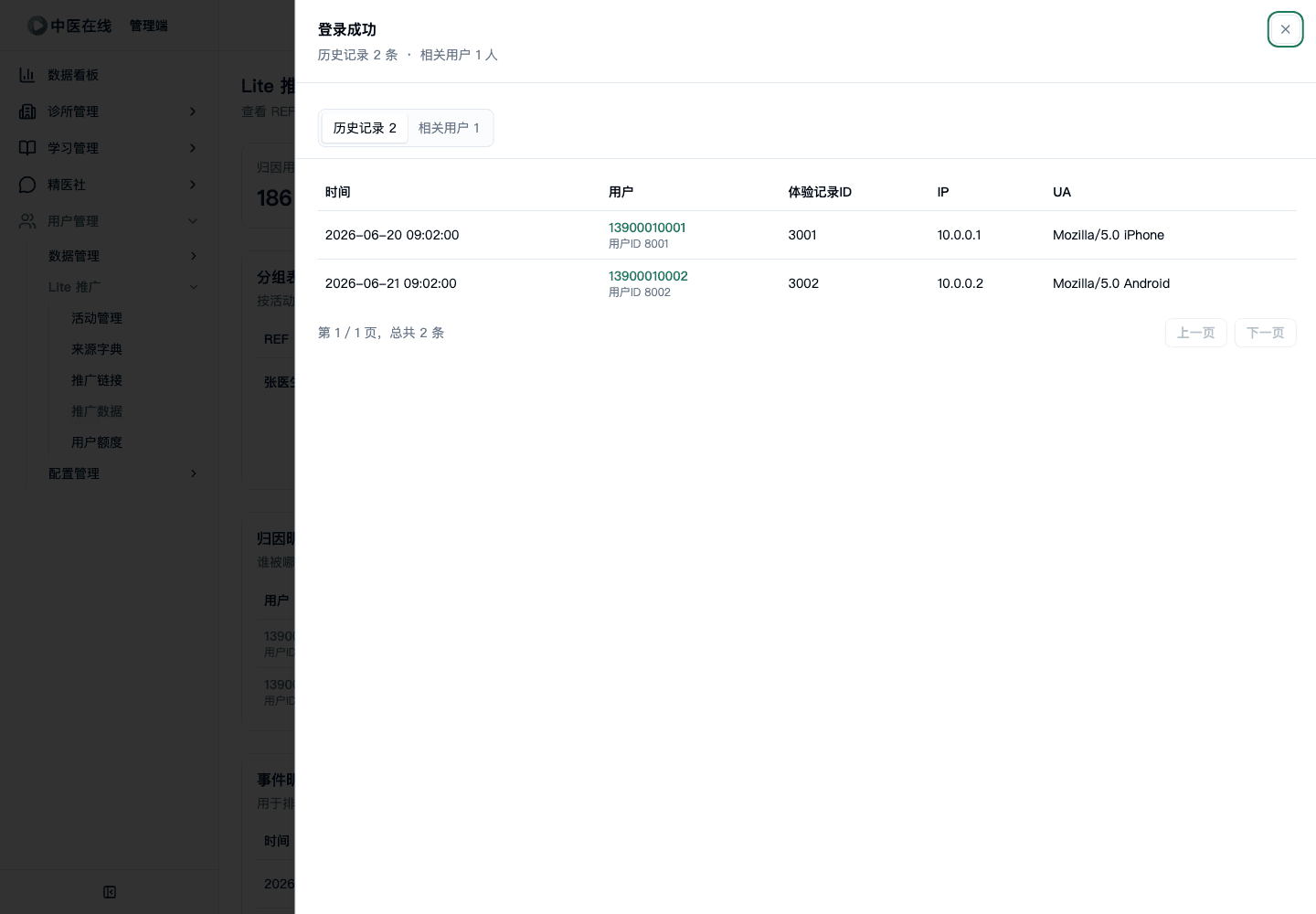Select the 历史记录 2 tab
Image resolution: width=1316 pixels, height=914 pixels.
pos(365,128)
